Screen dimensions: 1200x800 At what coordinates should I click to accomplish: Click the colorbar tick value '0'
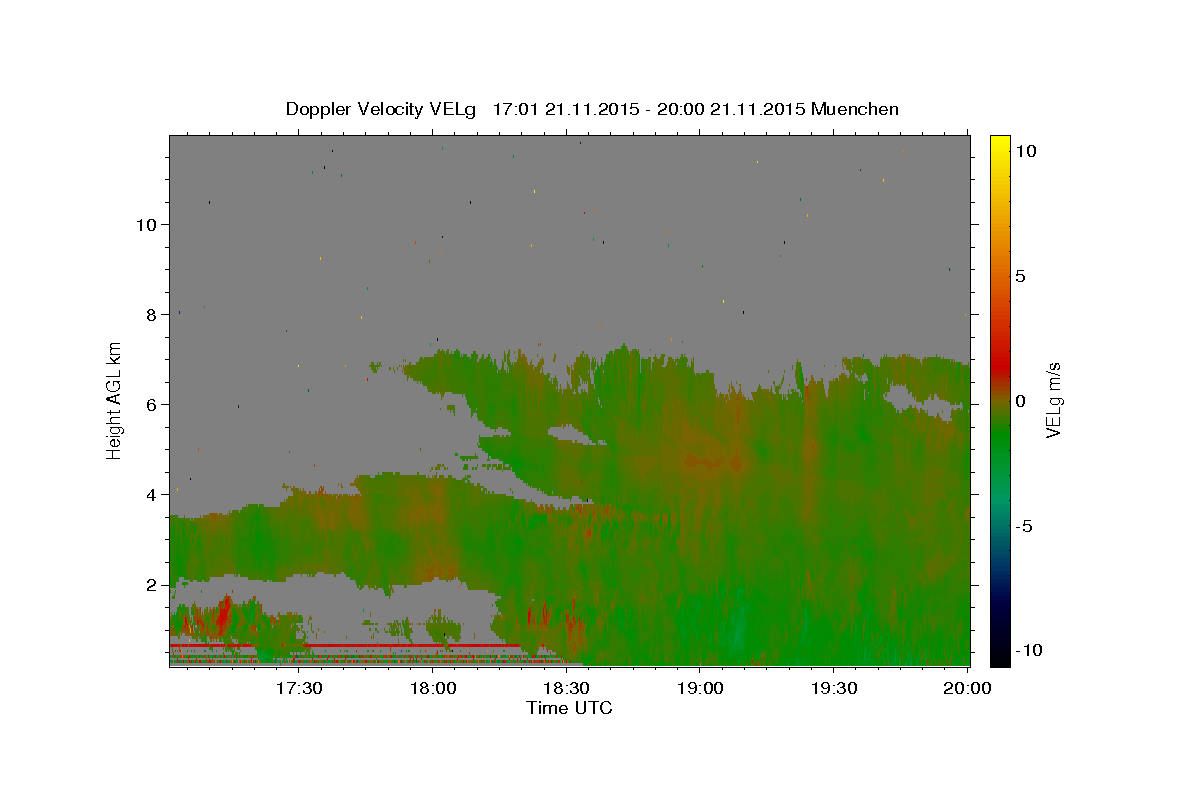1020,401
